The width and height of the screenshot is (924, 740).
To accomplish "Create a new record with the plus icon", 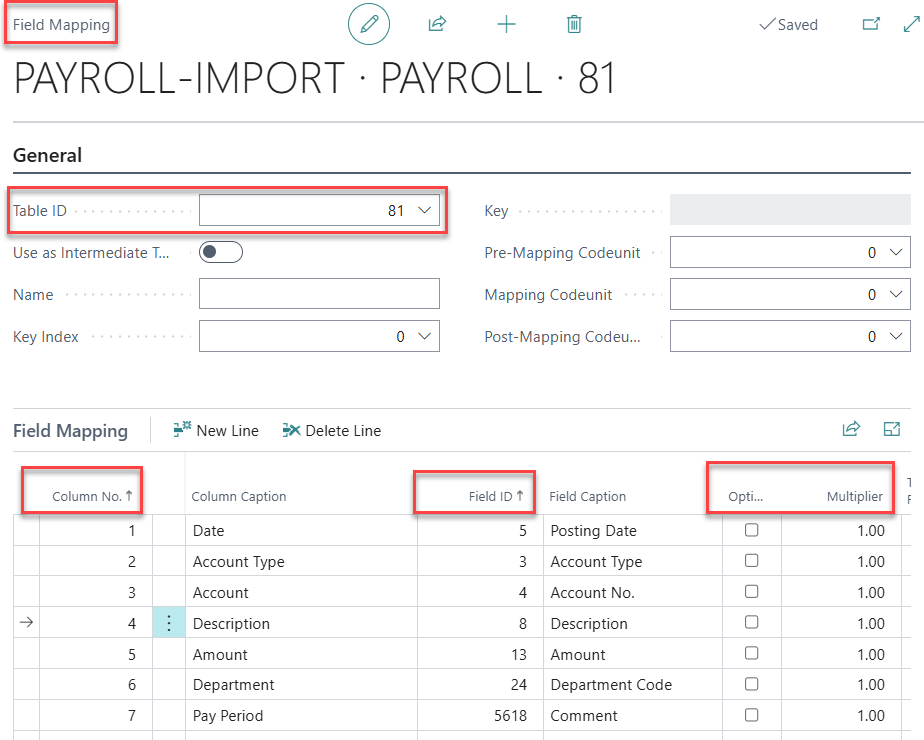I will [506, 24].
